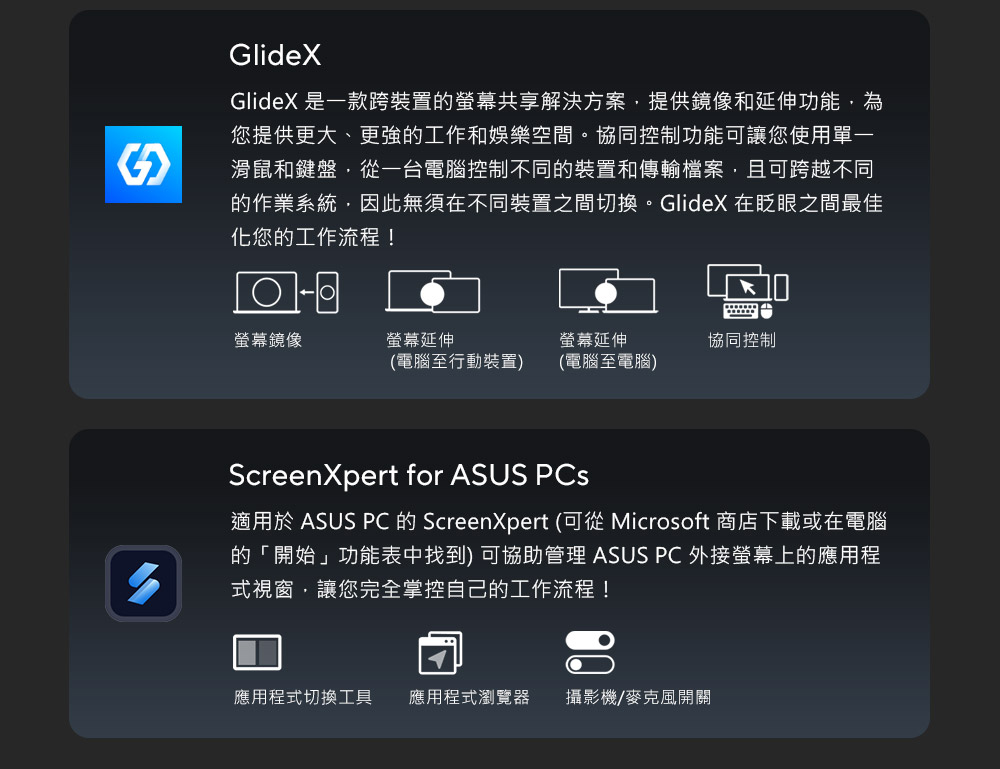Click the ScreenXpert description paragraph
This screenshot has height=769, width=1000.
click(x=559, y=555)
